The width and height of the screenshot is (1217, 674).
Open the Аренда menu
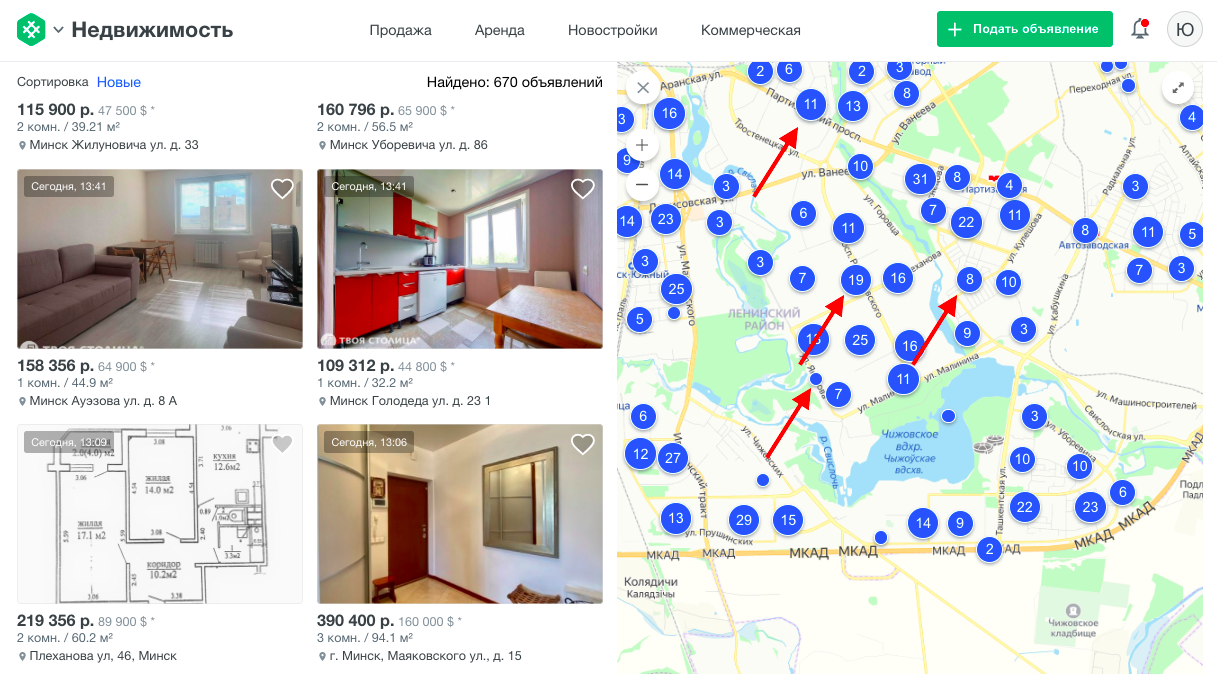click(x=500, y=30)
